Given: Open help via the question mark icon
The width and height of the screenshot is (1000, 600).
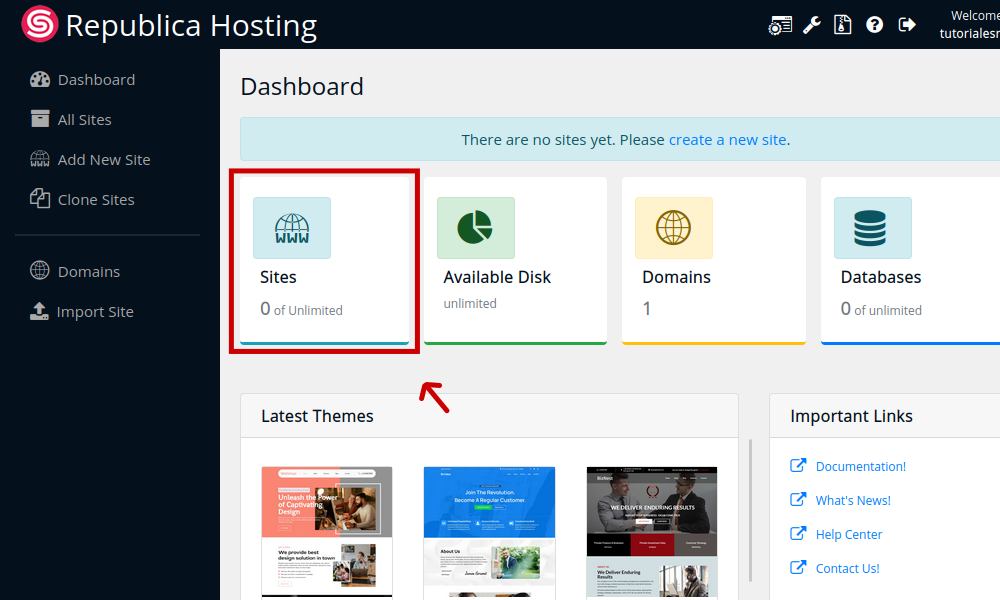Looking at the screenshot, I should (875, 25).
